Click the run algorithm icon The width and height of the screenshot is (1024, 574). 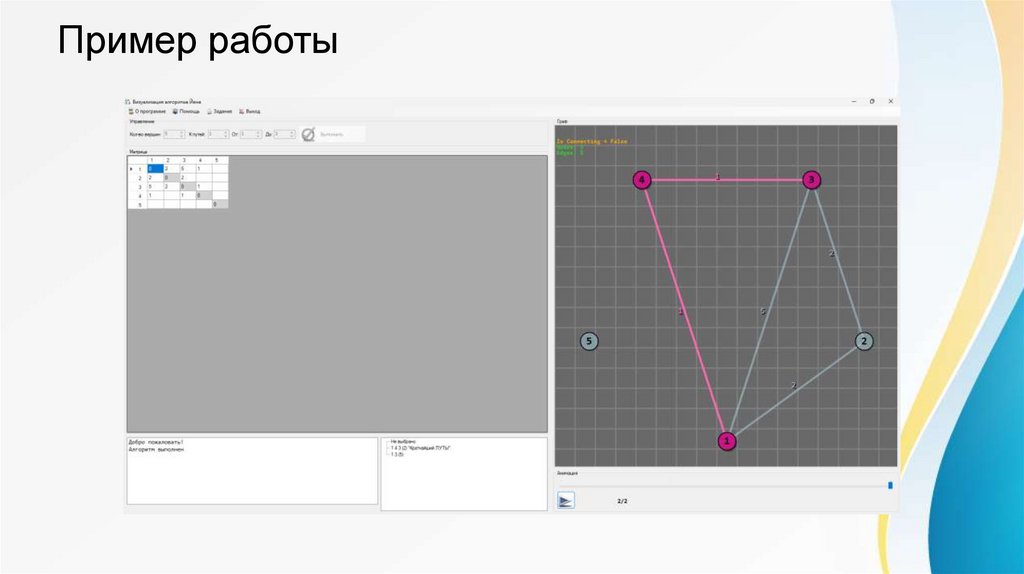tap(308, 134)
